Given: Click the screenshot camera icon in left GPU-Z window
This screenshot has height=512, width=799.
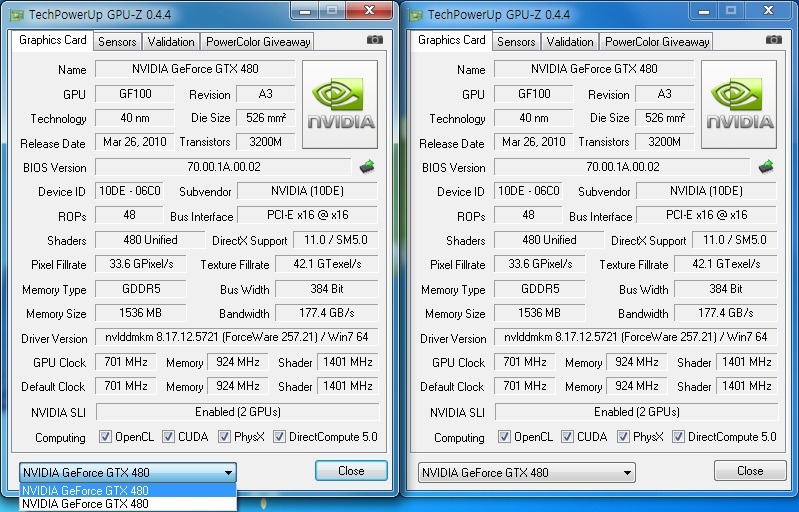Looking at the screenshot, I should [375, 40].
